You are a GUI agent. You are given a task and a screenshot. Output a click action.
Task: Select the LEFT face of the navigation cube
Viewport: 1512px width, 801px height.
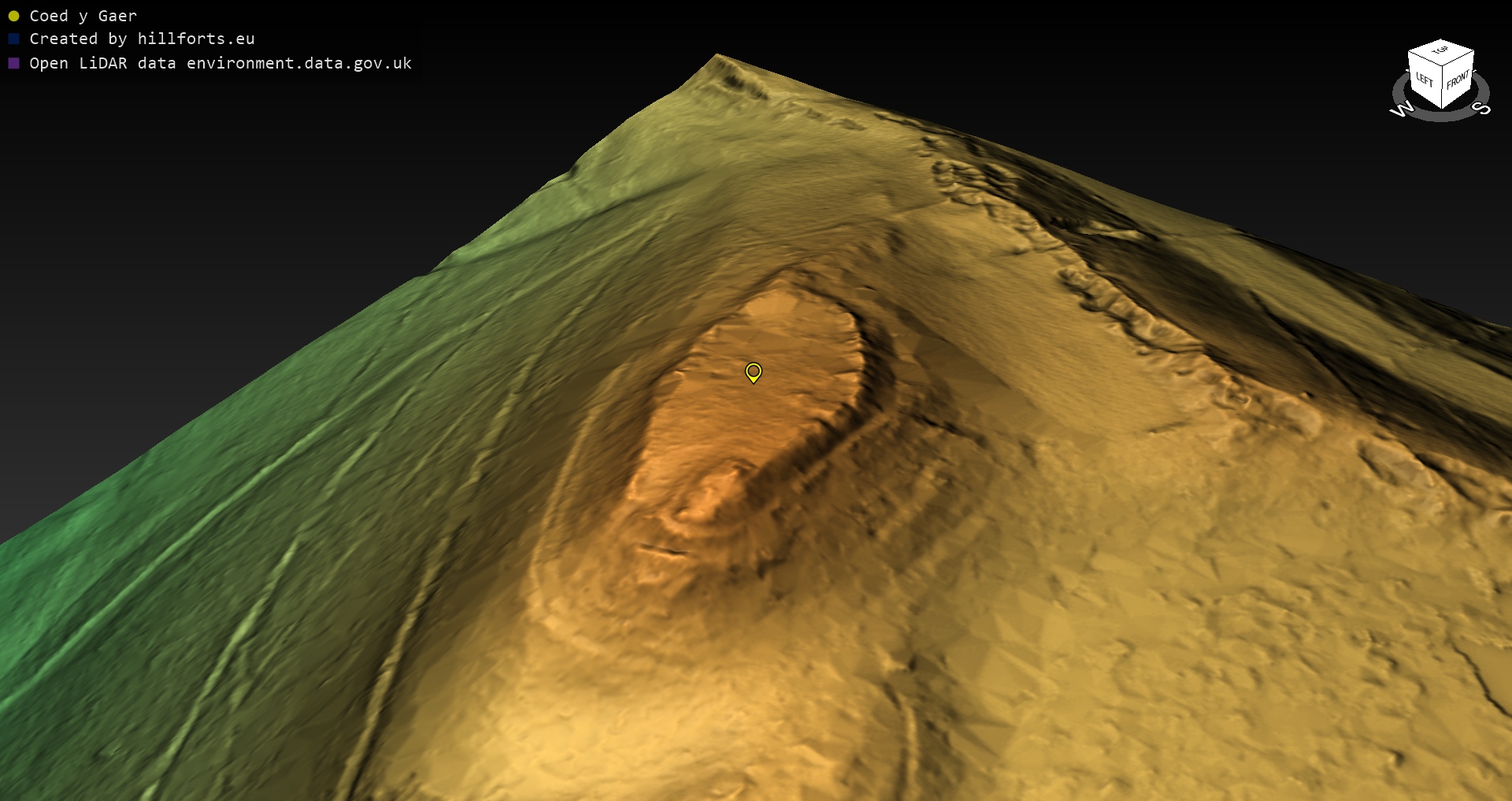[1425, 79]
